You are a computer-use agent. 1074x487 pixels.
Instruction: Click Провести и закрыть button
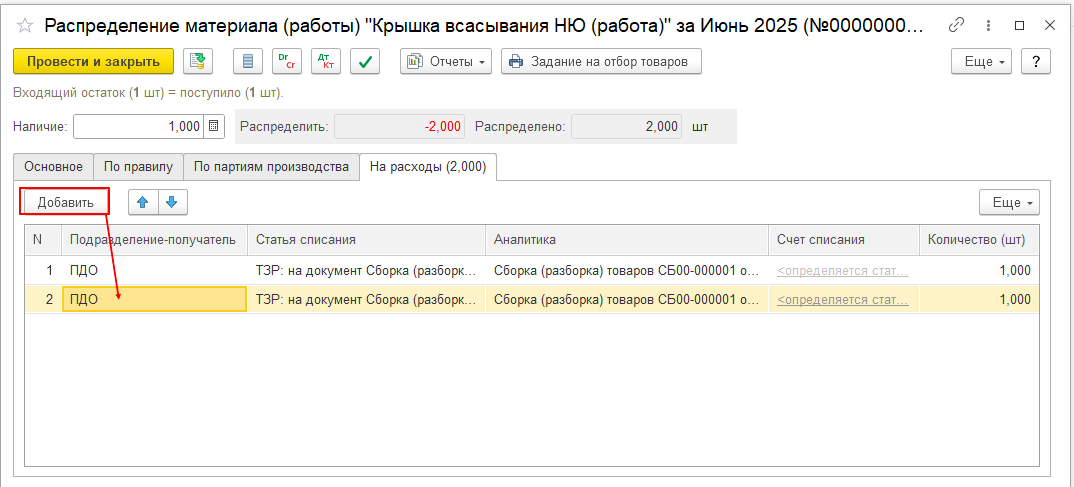[x=93, y=62]
